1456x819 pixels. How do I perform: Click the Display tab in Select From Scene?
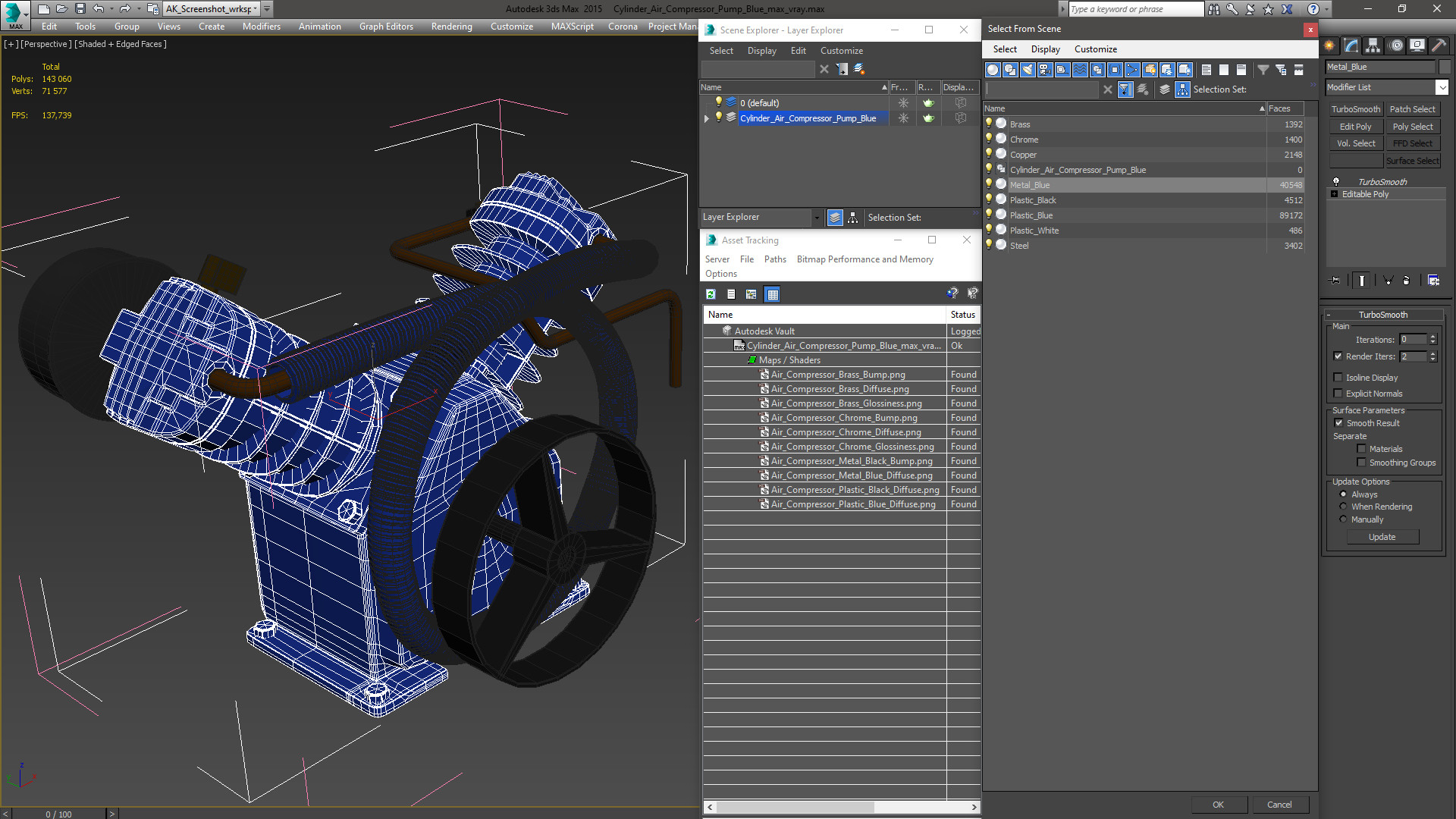coord(1044,48)
